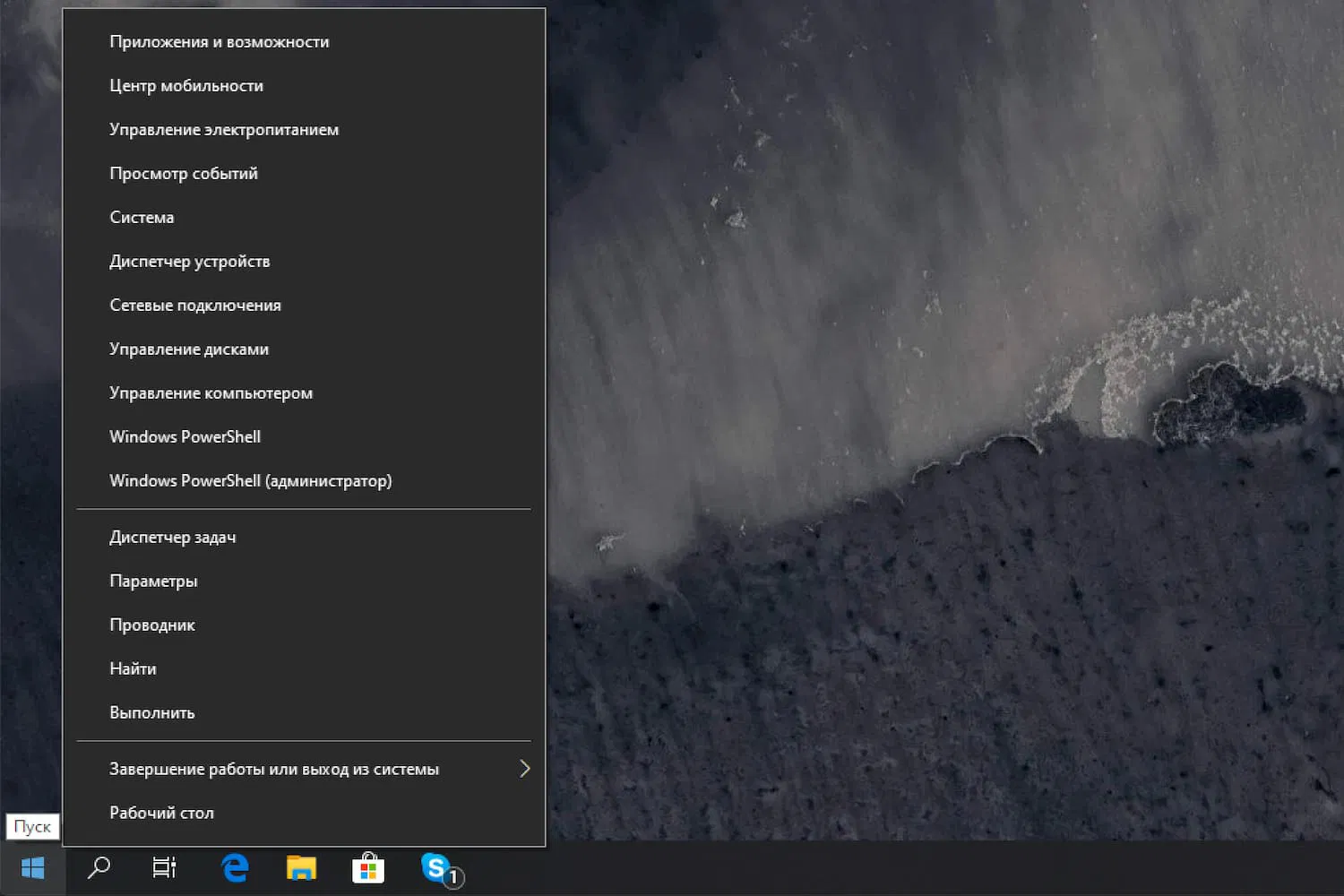The height and width of the screenshot is (896, 1344).
Task: Launch 'Windows PowerShell (администратор)'
Action: tap(304, 481)
